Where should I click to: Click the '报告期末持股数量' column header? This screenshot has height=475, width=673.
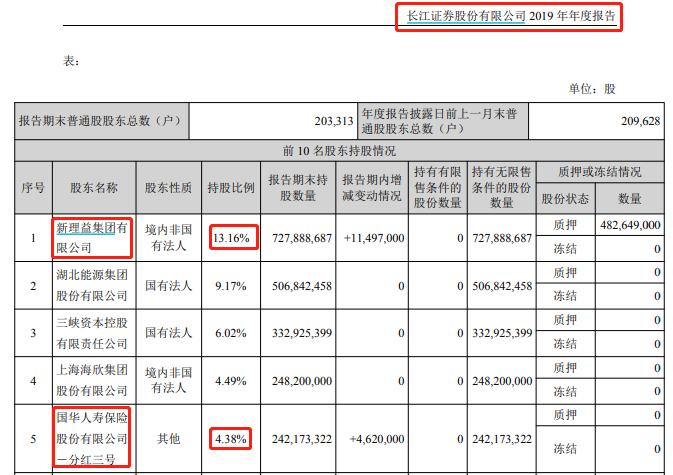pos(298,188)
